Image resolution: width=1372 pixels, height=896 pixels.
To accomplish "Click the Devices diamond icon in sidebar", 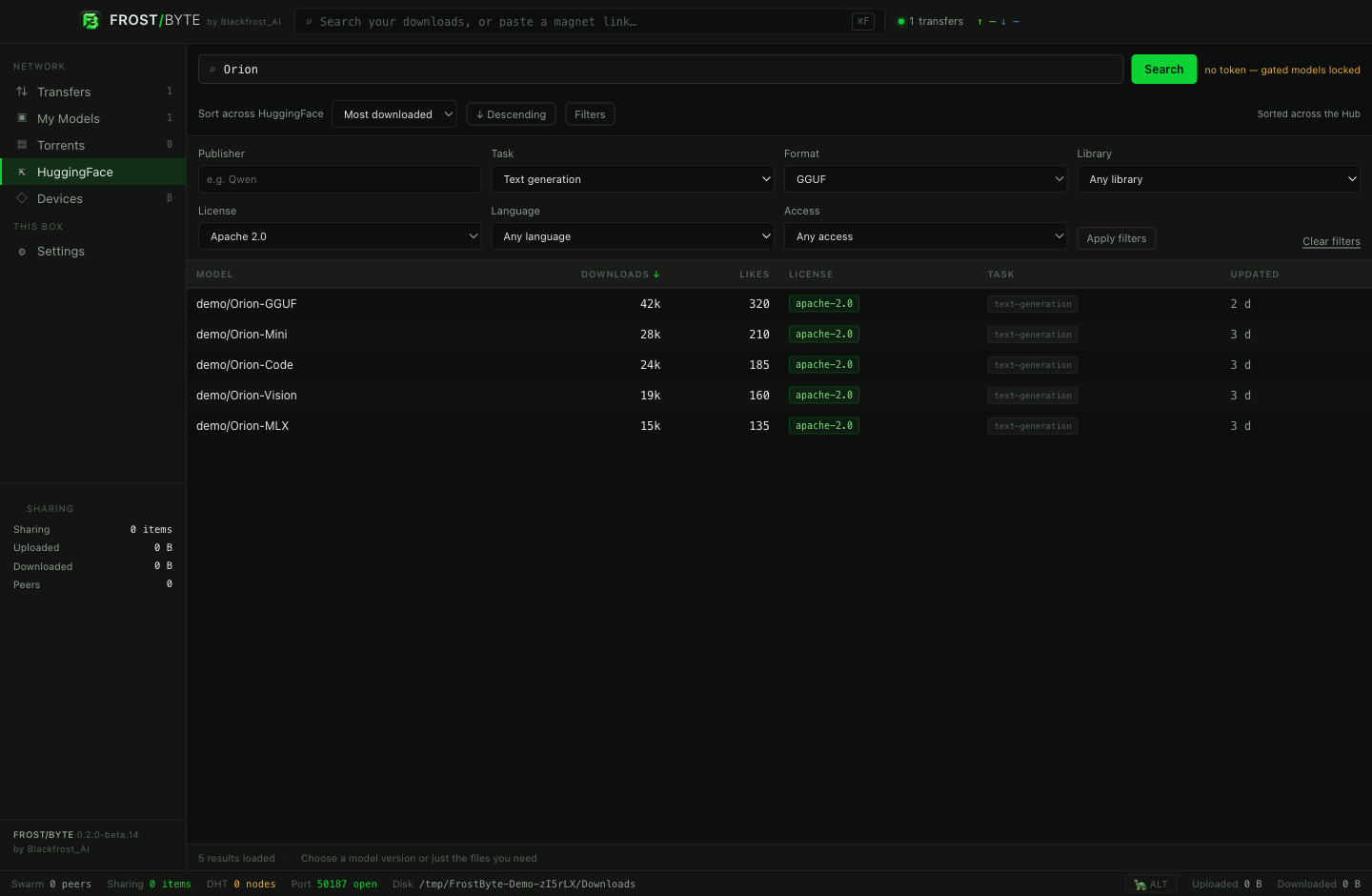I will (22, 198).
